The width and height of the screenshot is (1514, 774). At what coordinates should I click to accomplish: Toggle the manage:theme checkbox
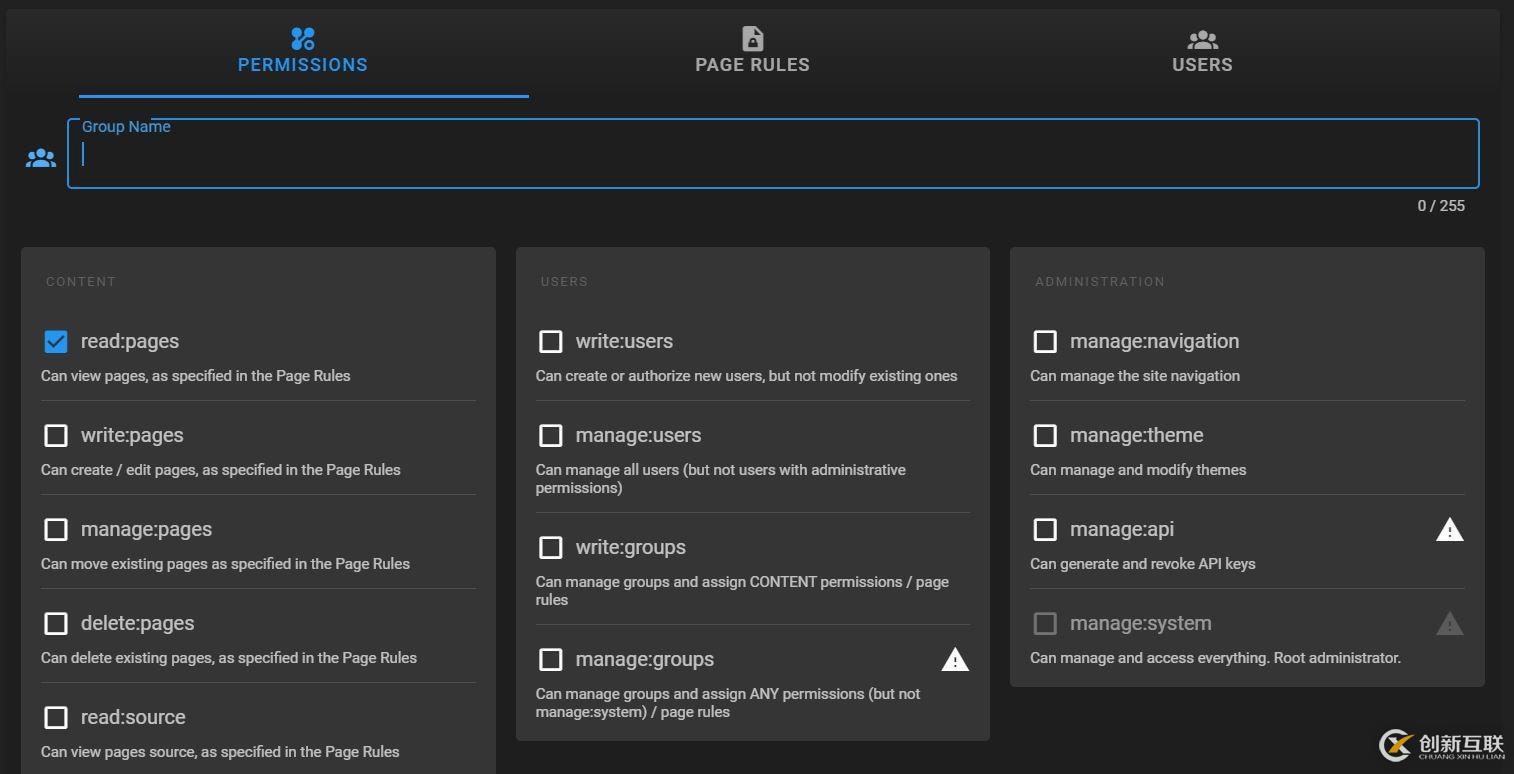(1045, 436)
